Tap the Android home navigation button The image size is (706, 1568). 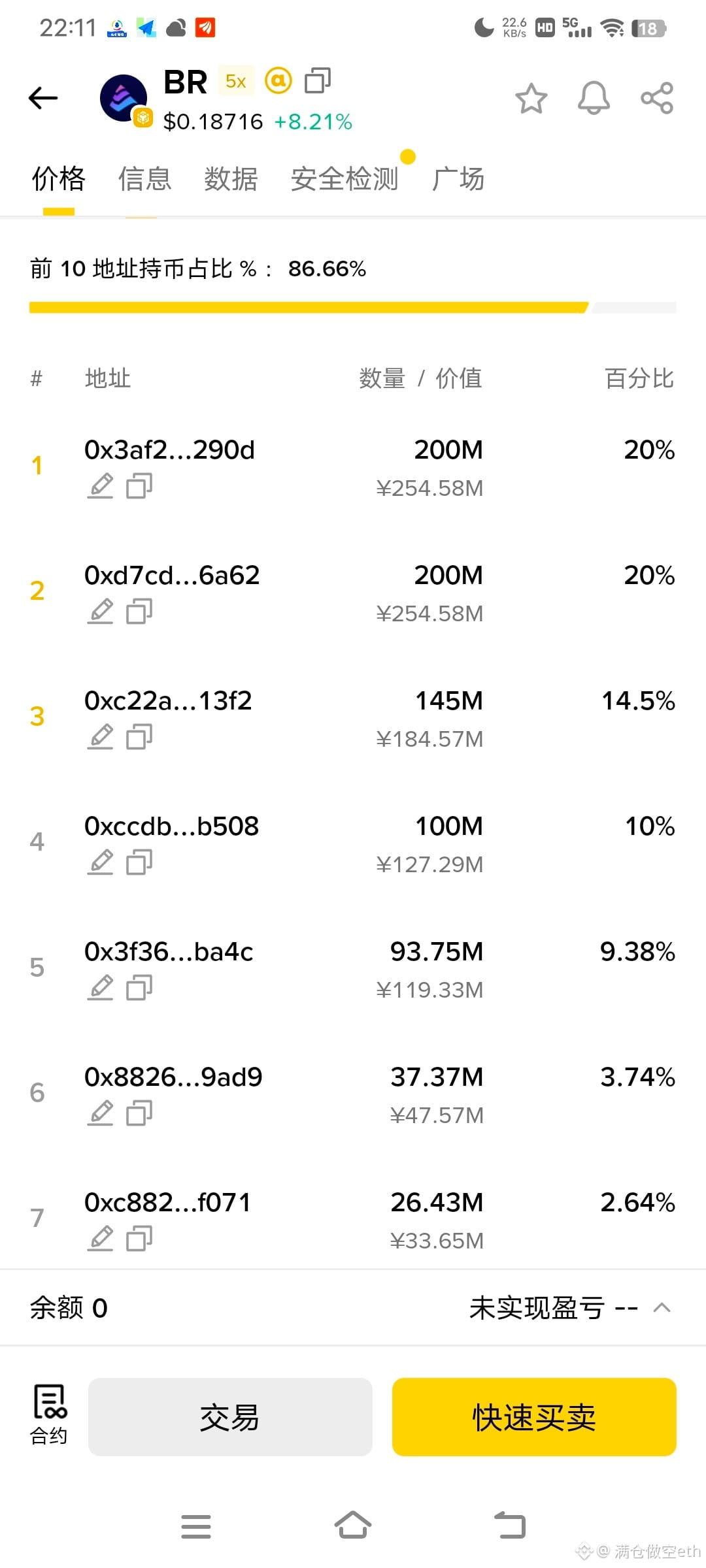click(x=353, y=1526)
